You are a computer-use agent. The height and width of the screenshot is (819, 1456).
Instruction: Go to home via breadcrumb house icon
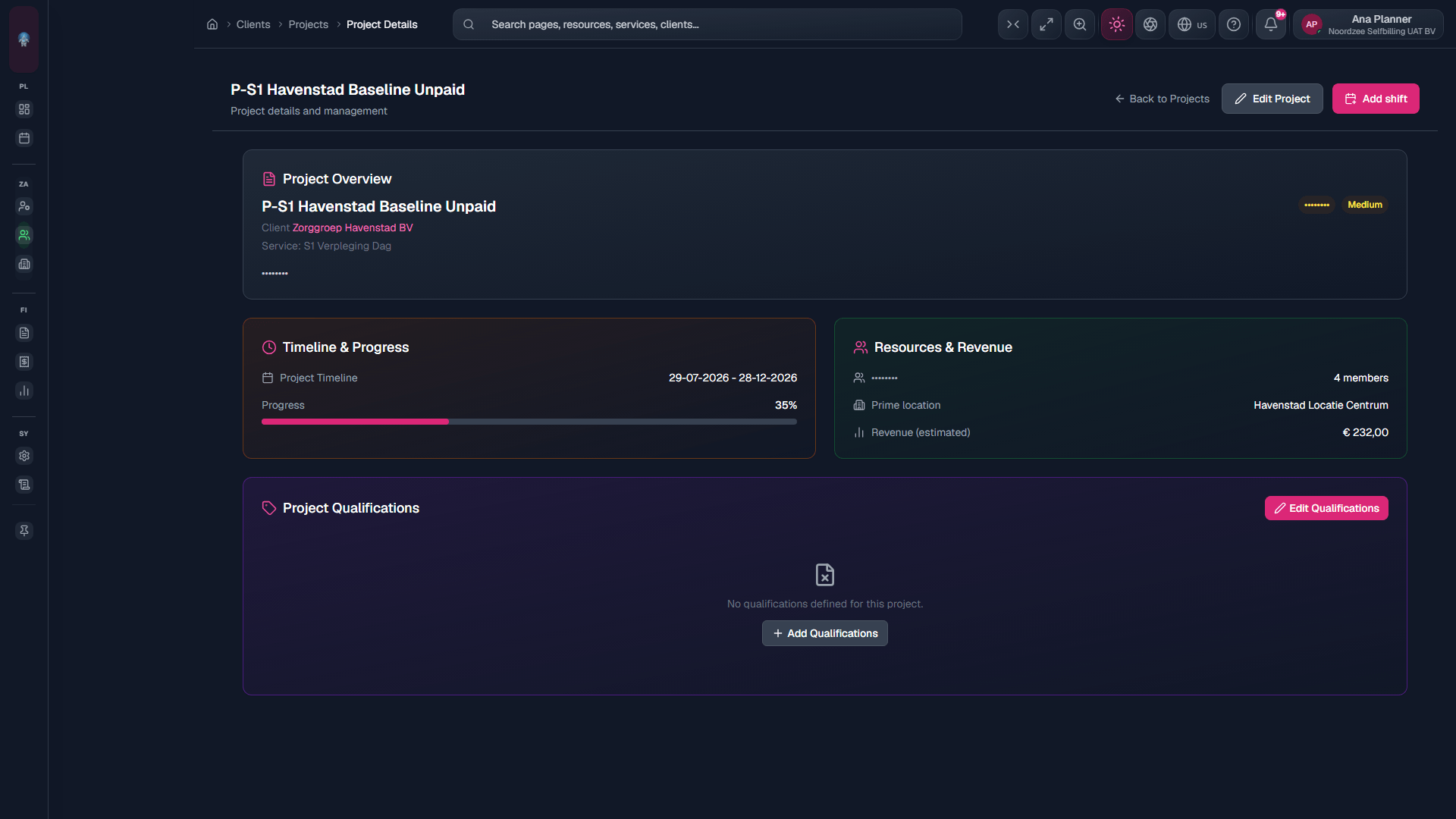[212, 24]
